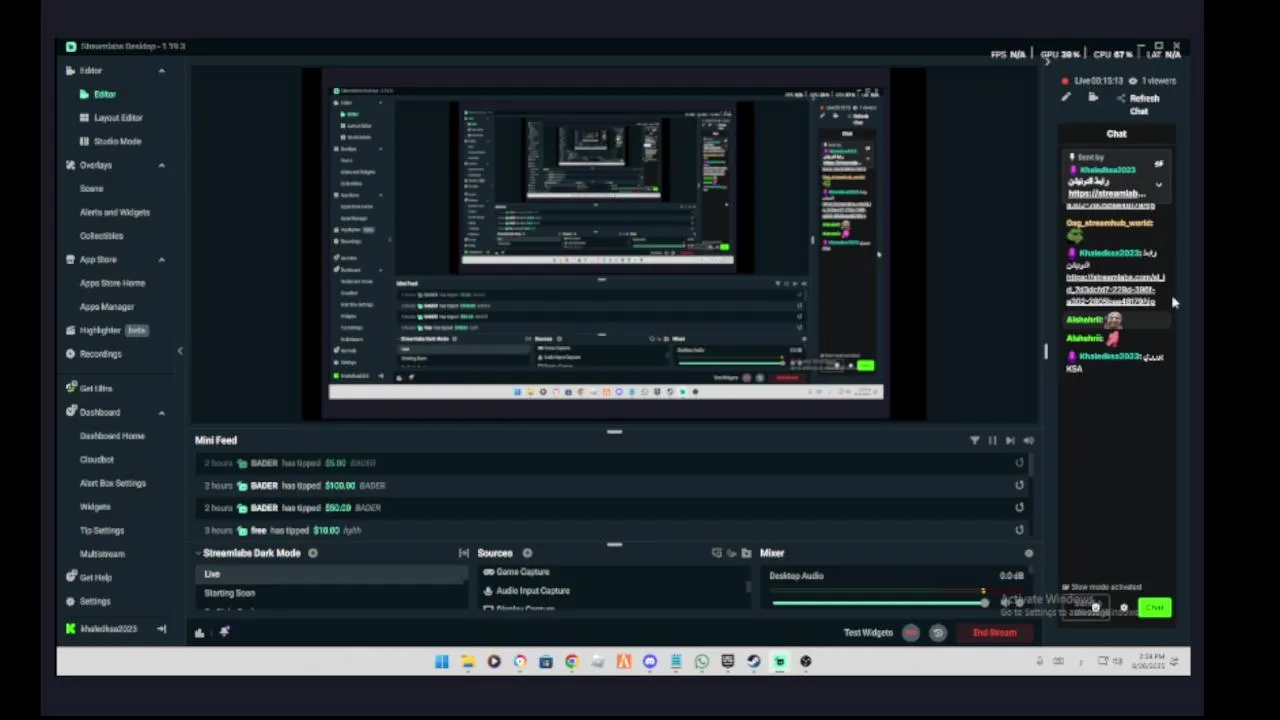Viewport: 1280px width, 720px height.
Task: Open Apps Manager
Action: (107, 307)
